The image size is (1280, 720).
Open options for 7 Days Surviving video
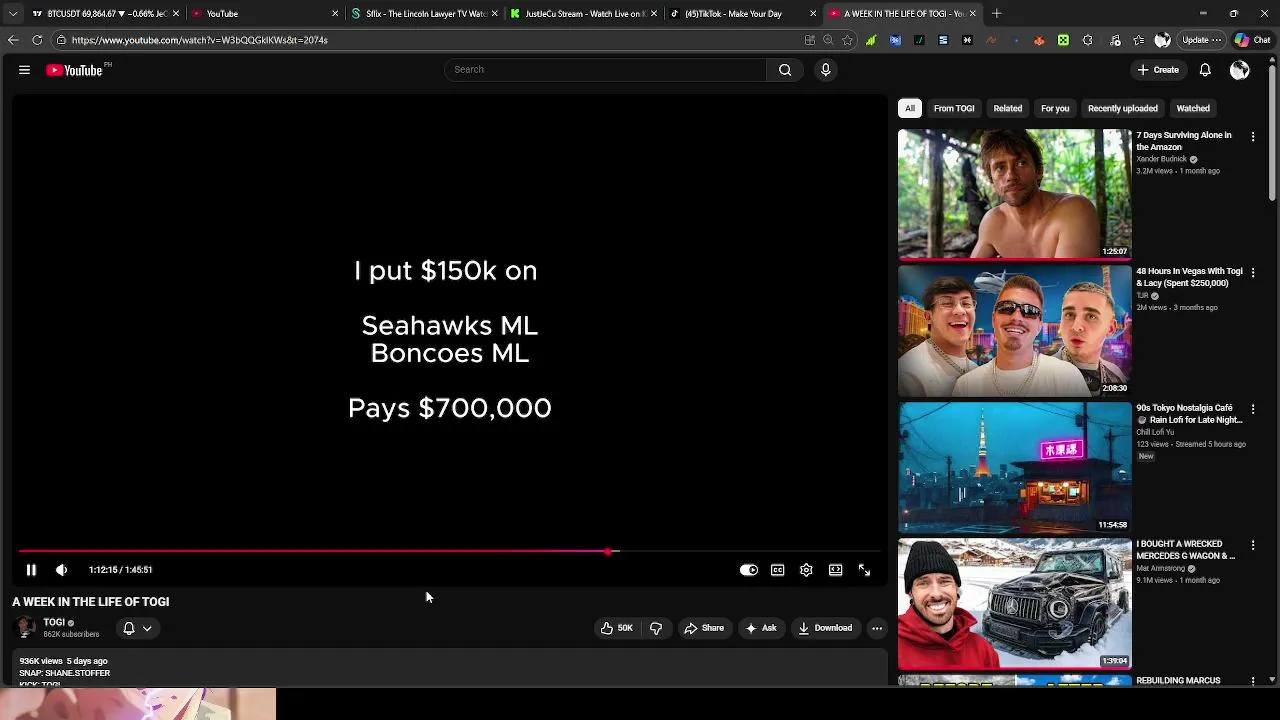click(1253, 136)
